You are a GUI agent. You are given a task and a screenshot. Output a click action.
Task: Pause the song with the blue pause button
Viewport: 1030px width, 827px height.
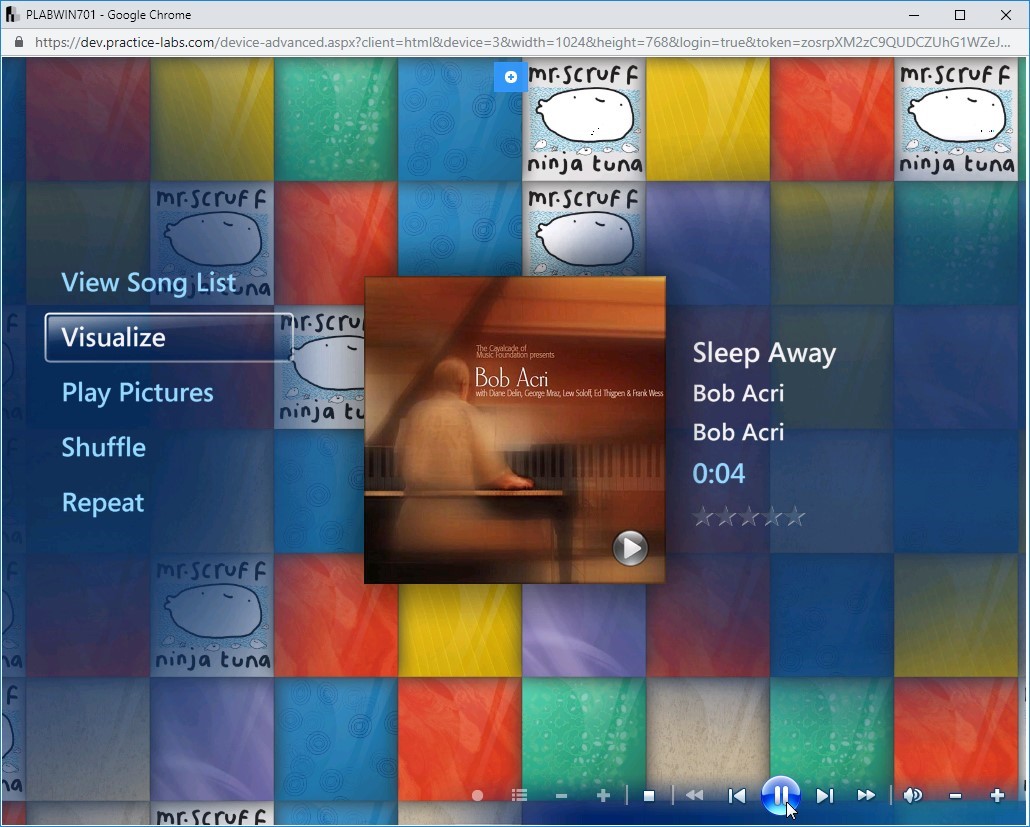780,795
